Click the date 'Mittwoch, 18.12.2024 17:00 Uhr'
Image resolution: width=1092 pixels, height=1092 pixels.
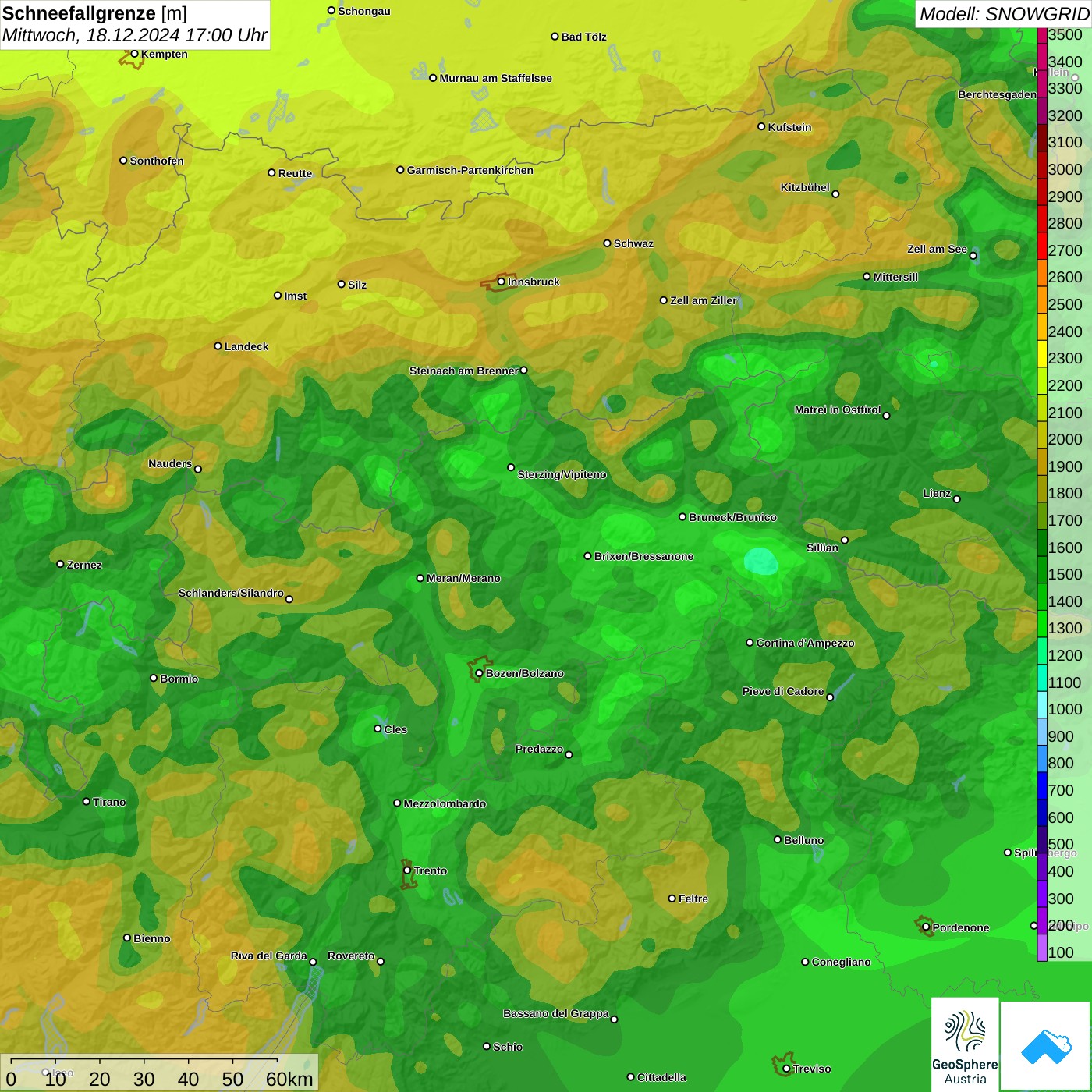(134, 35)
